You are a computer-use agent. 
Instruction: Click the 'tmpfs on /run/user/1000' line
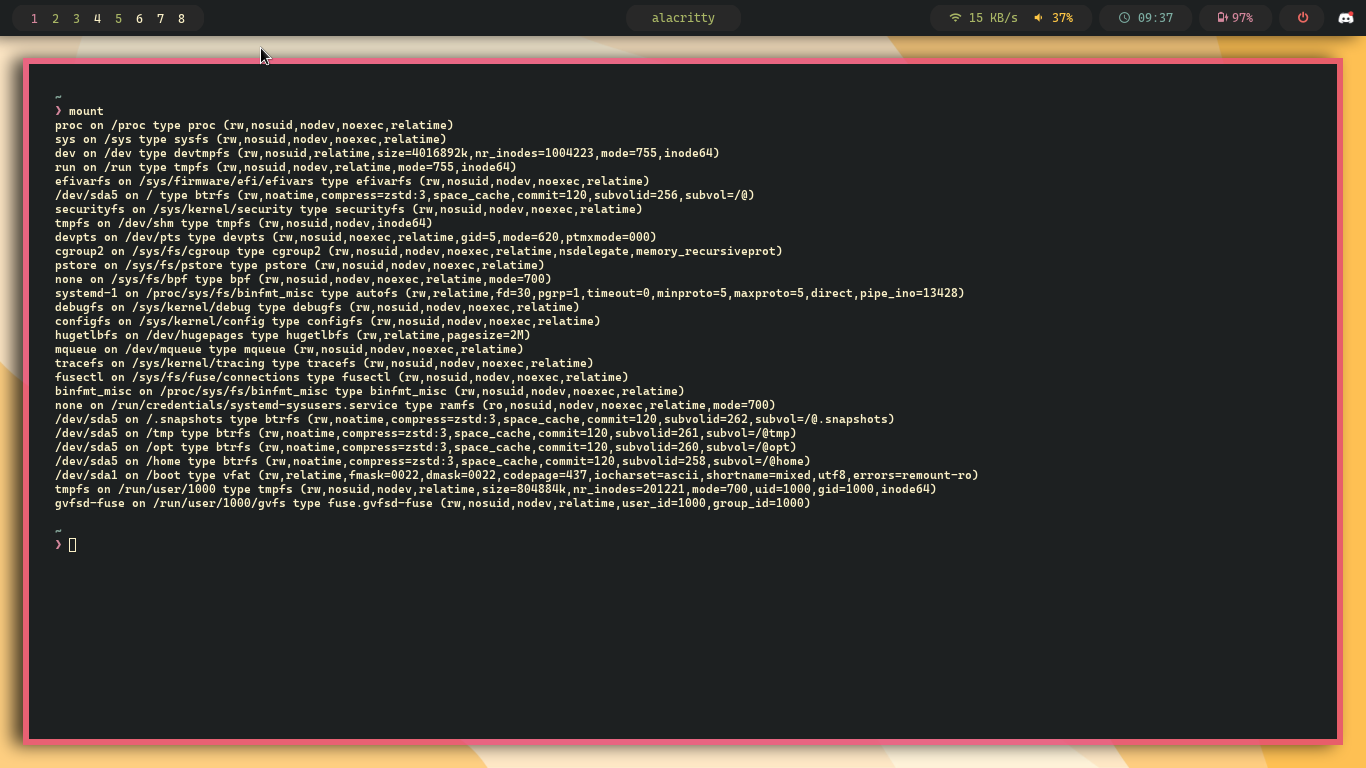coord(496,489)
